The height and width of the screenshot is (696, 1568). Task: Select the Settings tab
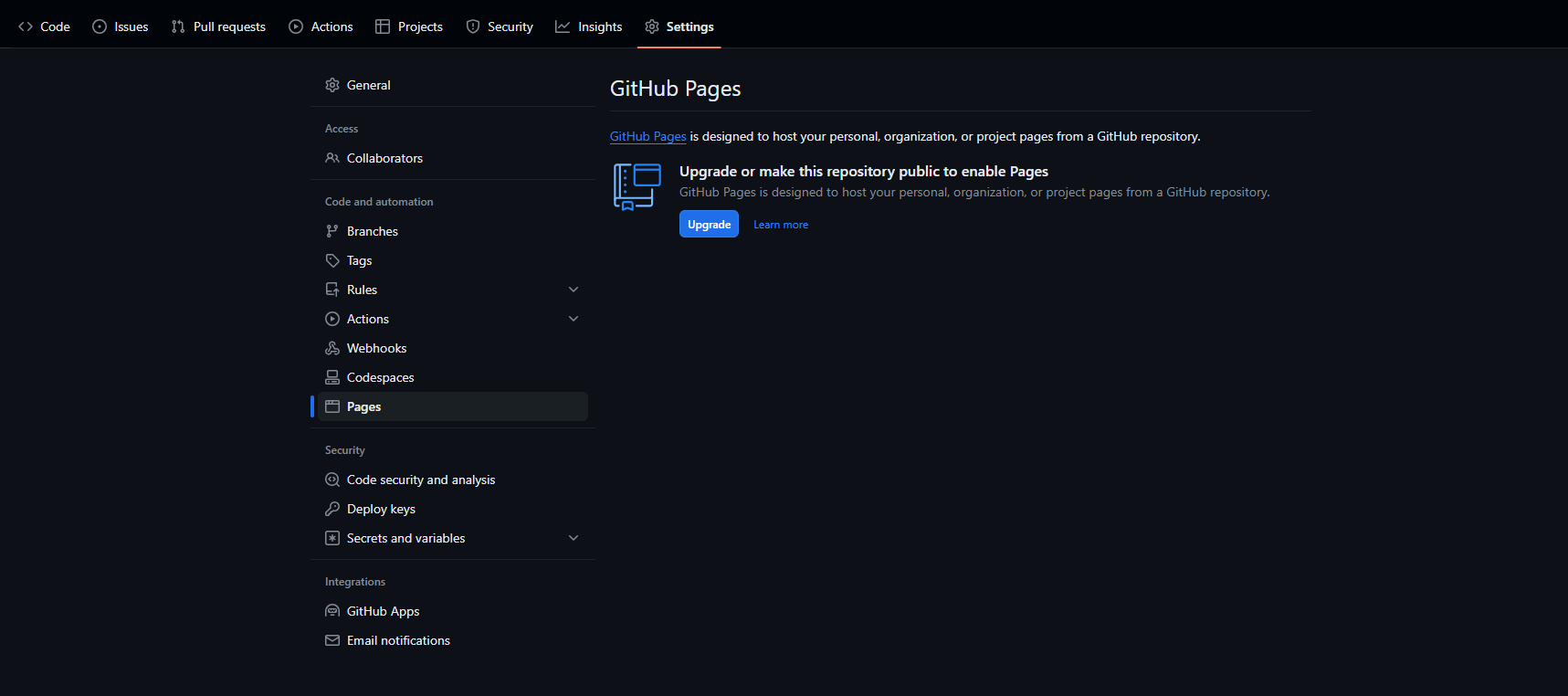click(679, 26)
